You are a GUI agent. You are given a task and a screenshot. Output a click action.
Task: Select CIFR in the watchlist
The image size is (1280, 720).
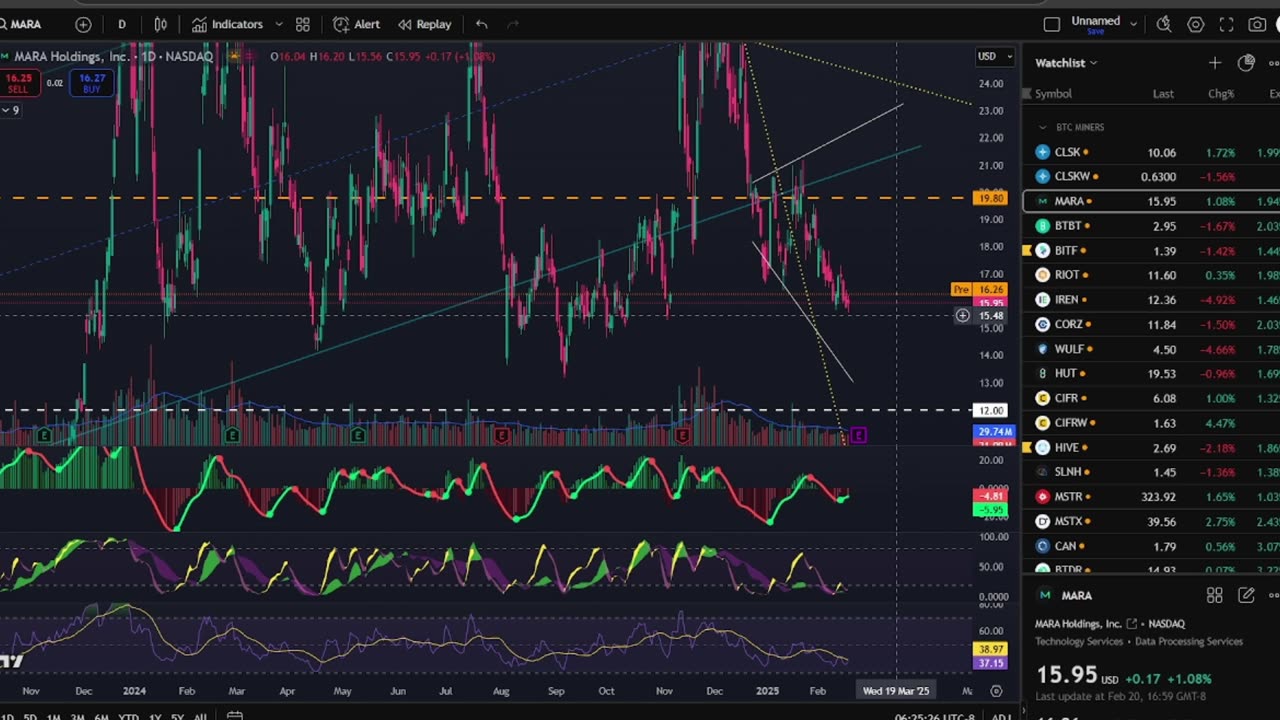(x=1150, y=398)
